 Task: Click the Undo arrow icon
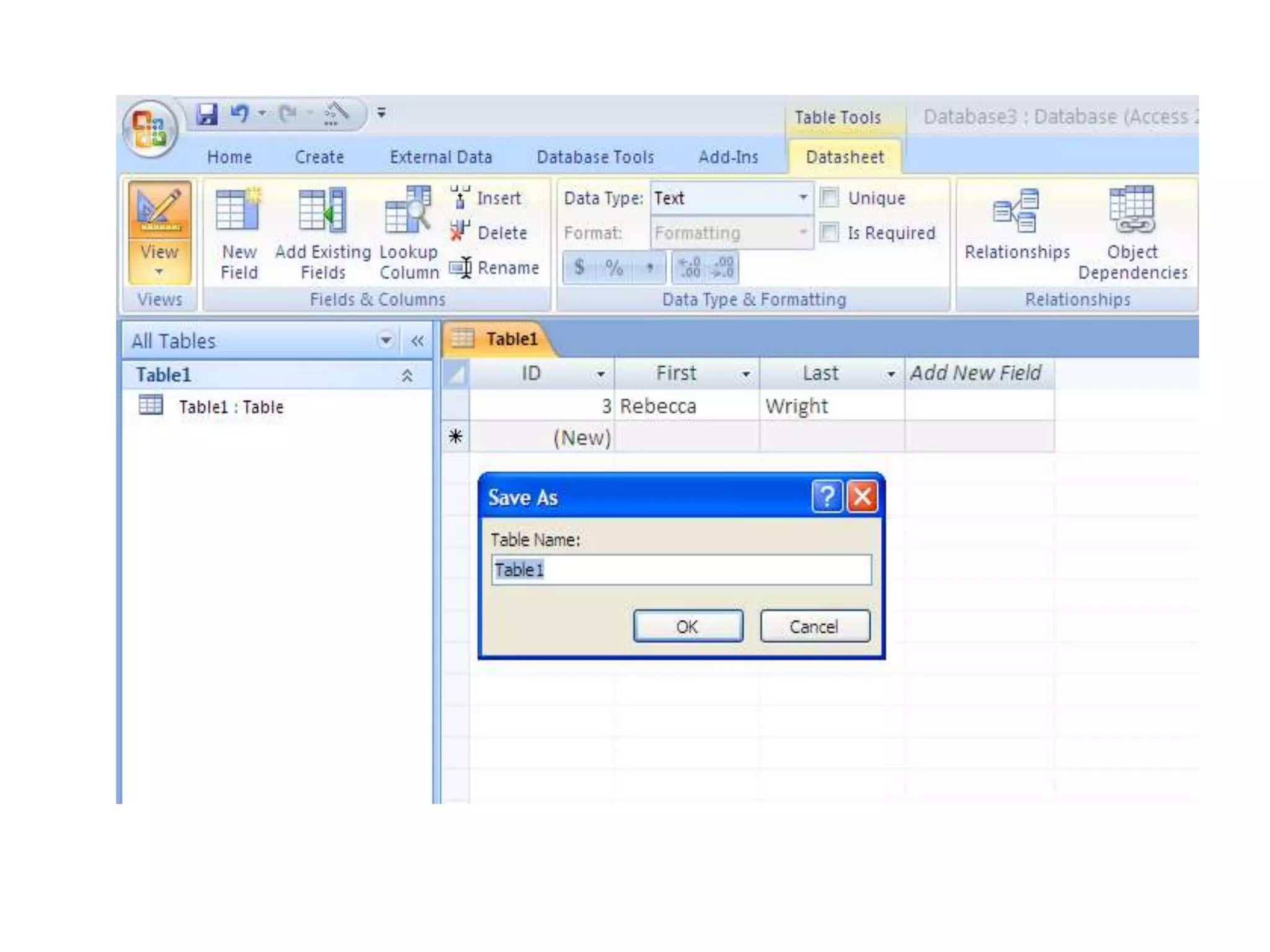239,113
